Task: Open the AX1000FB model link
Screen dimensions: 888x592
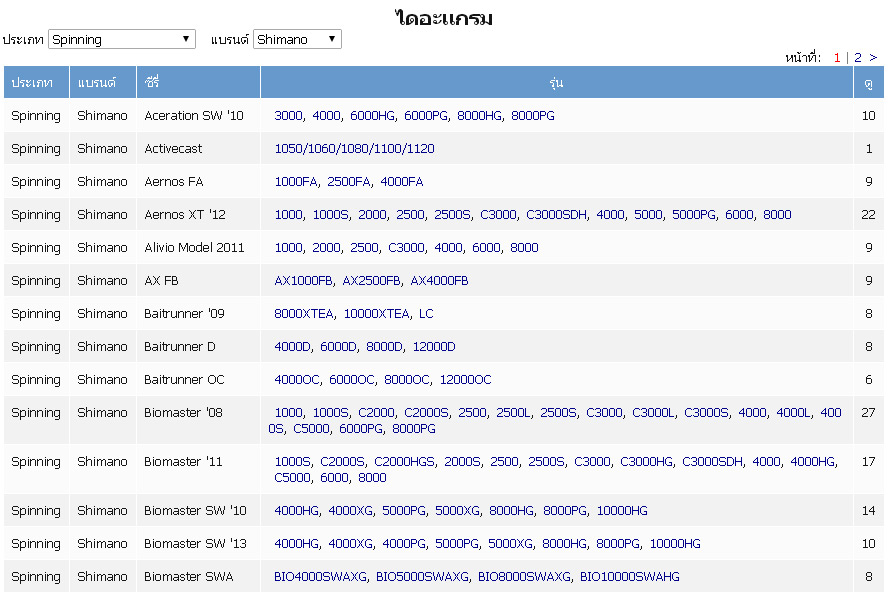Action: coord(304,280)
